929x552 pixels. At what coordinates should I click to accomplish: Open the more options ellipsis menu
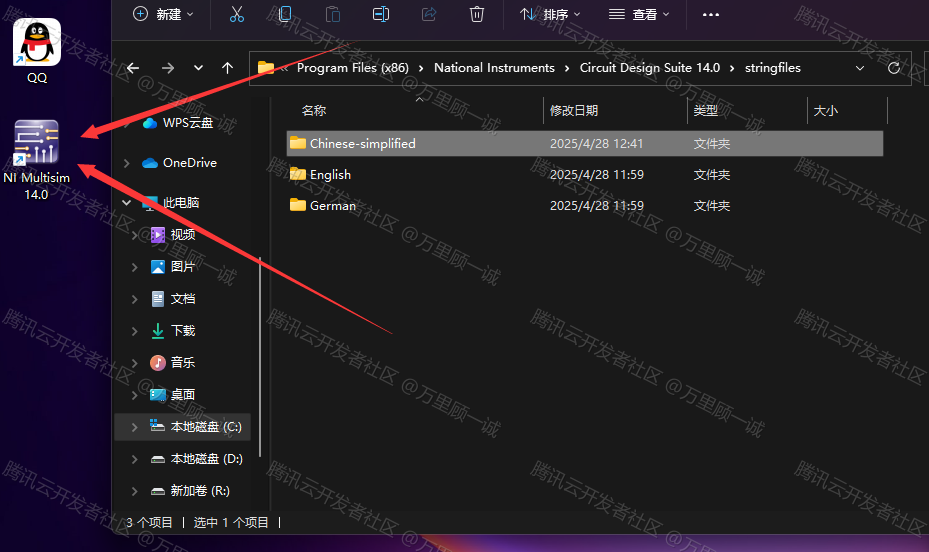click(x=711, y=14)
